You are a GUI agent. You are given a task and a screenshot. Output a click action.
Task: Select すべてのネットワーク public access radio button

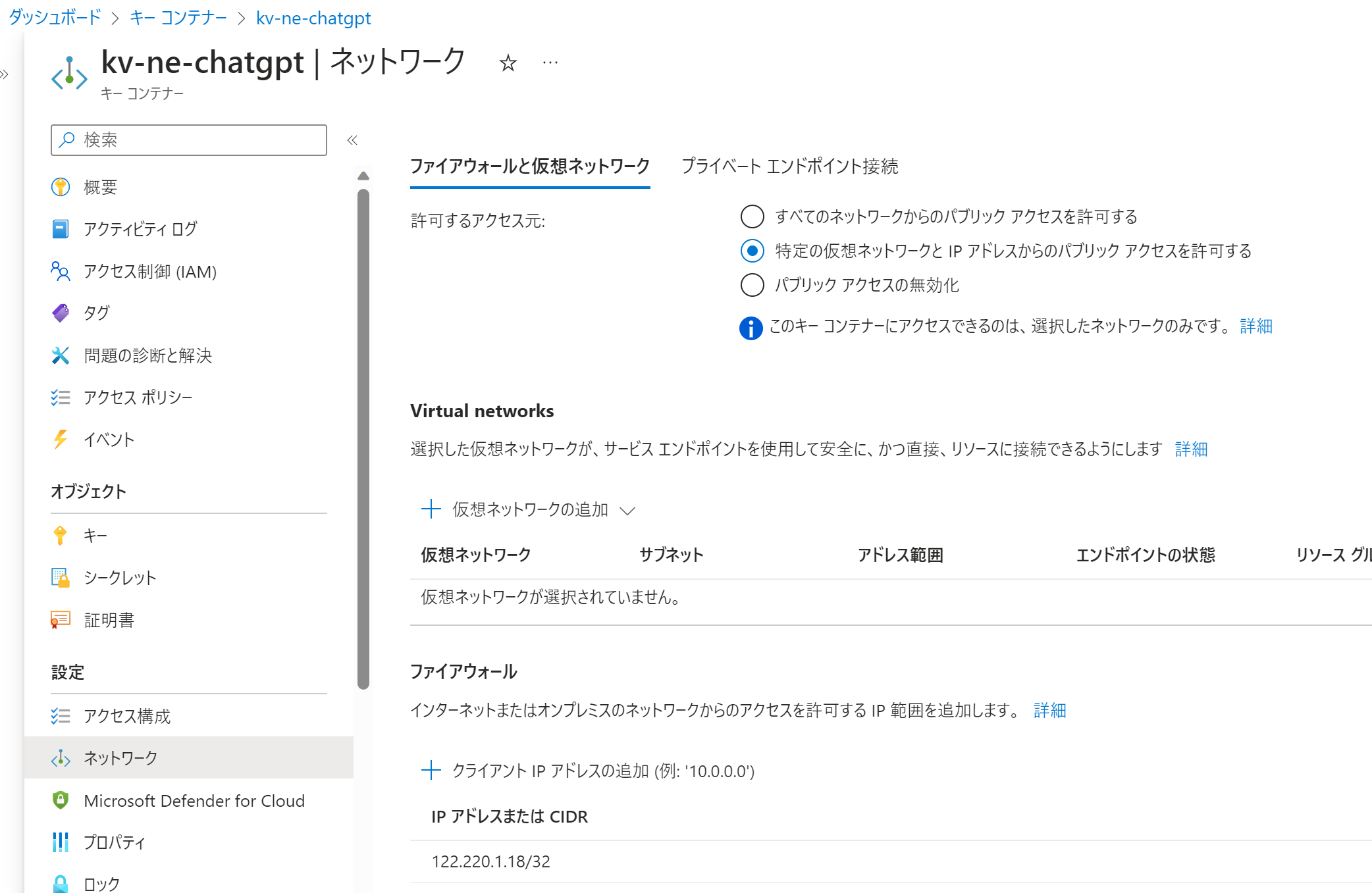[x=752, y=217]
